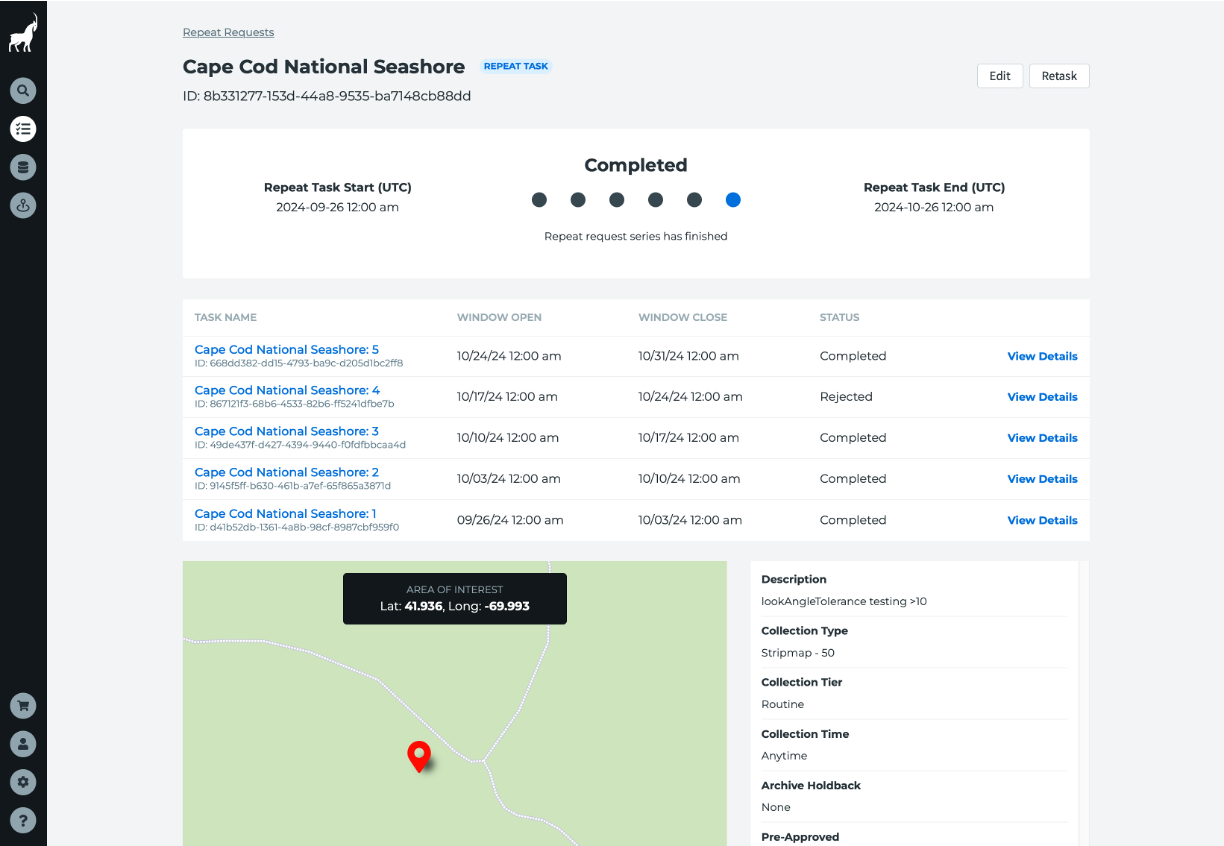The image size is (1224, 846).
Task: Select the fifth dark progress dot
Action: 694,200
